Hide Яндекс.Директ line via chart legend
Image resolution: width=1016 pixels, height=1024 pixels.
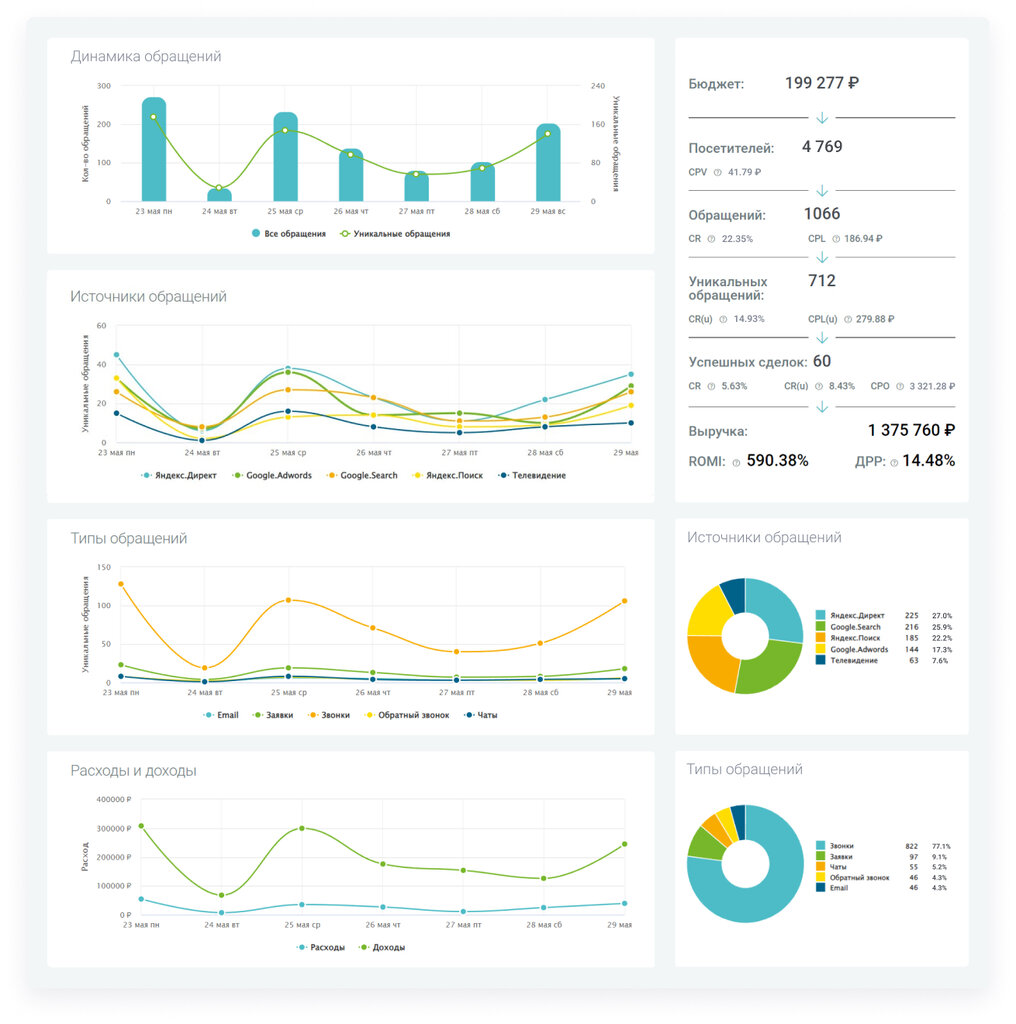point(178,475)
